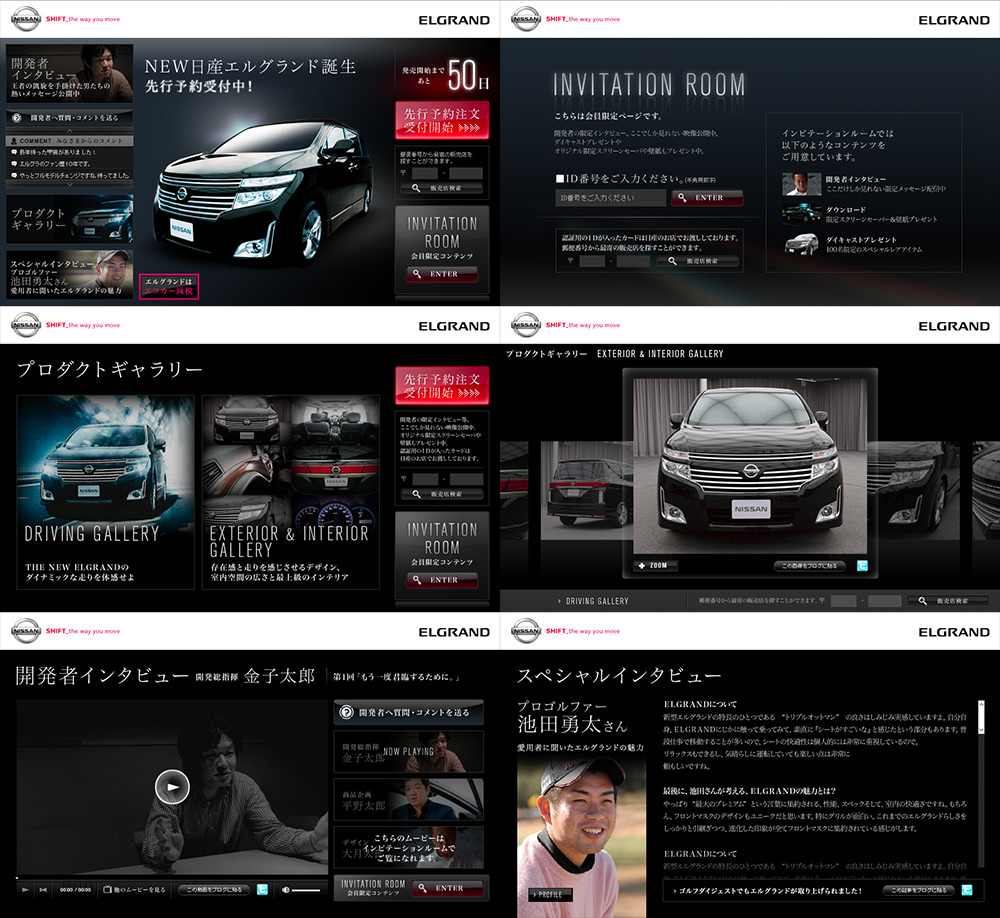Click 販売店検索 in the exterior gallery bottom bar

click(x=950, y=601)
